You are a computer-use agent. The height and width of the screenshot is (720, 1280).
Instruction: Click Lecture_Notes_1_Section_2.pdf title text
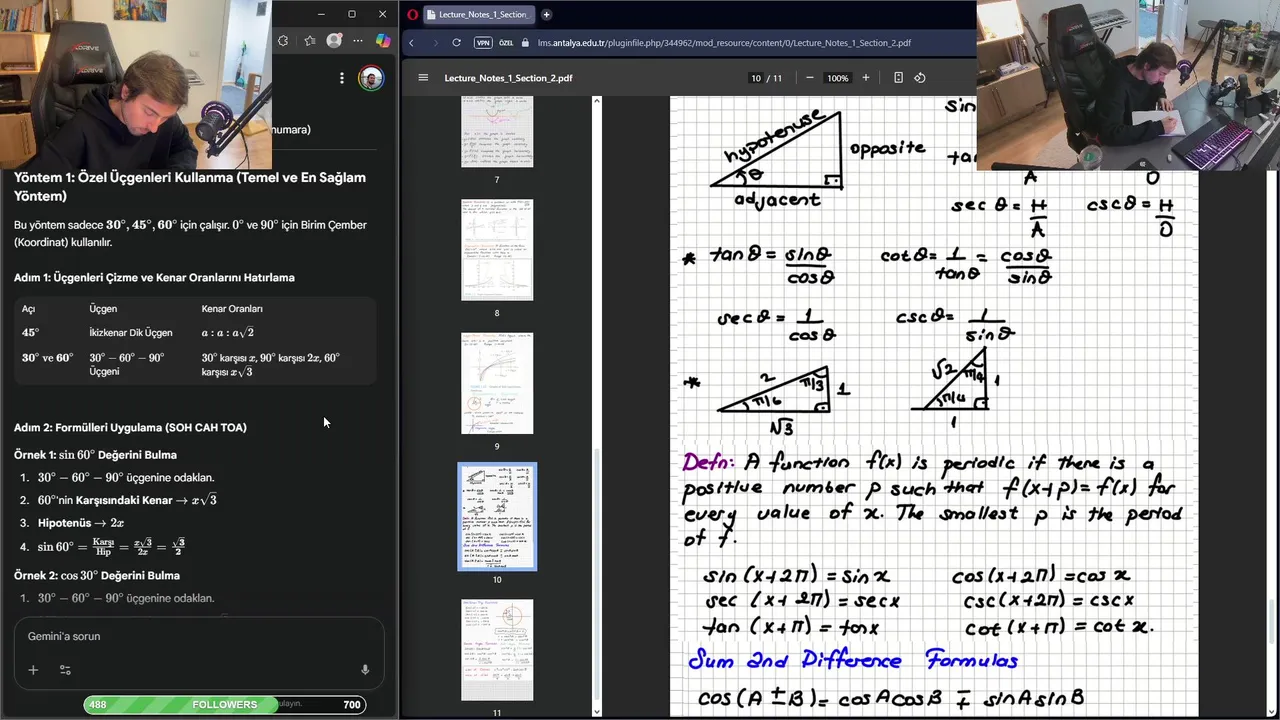click(508, 78)
